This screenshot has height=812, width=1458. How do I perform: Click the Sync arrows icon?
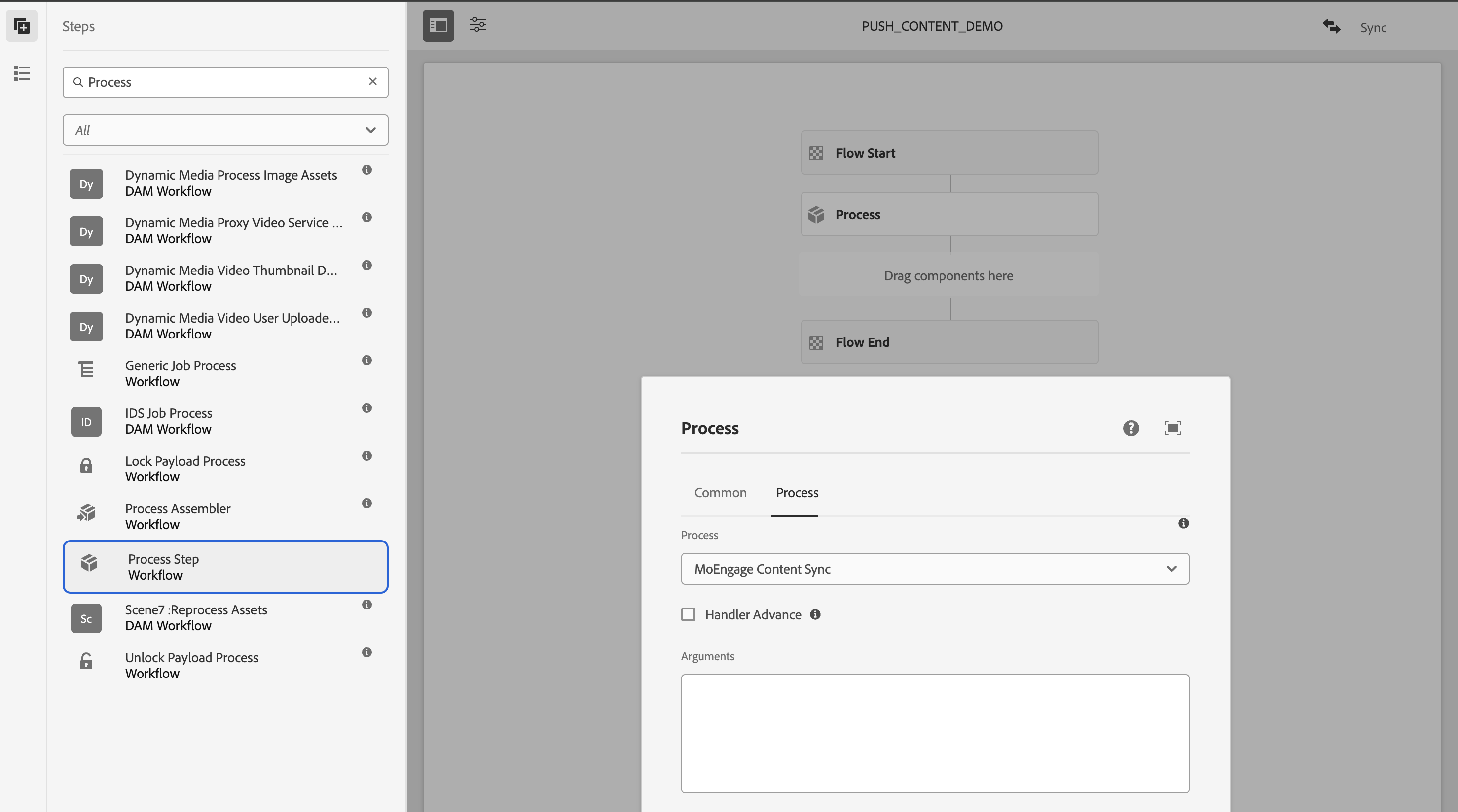pyautogui.click(x=1331, y=27)
